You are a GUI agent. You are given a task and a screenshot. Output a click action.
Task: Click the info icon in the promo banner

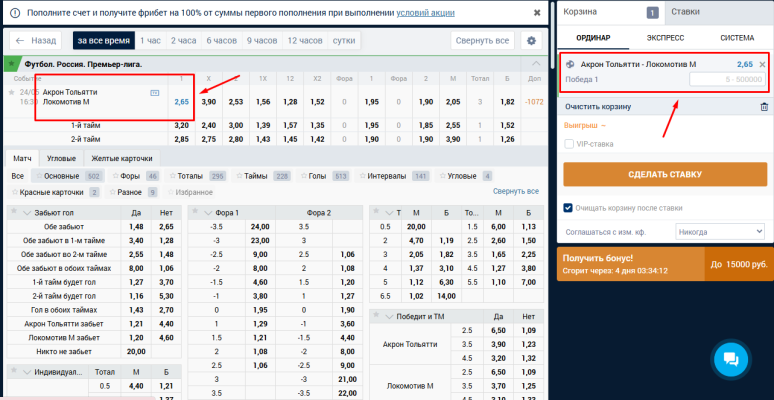[x=15, y=13]
